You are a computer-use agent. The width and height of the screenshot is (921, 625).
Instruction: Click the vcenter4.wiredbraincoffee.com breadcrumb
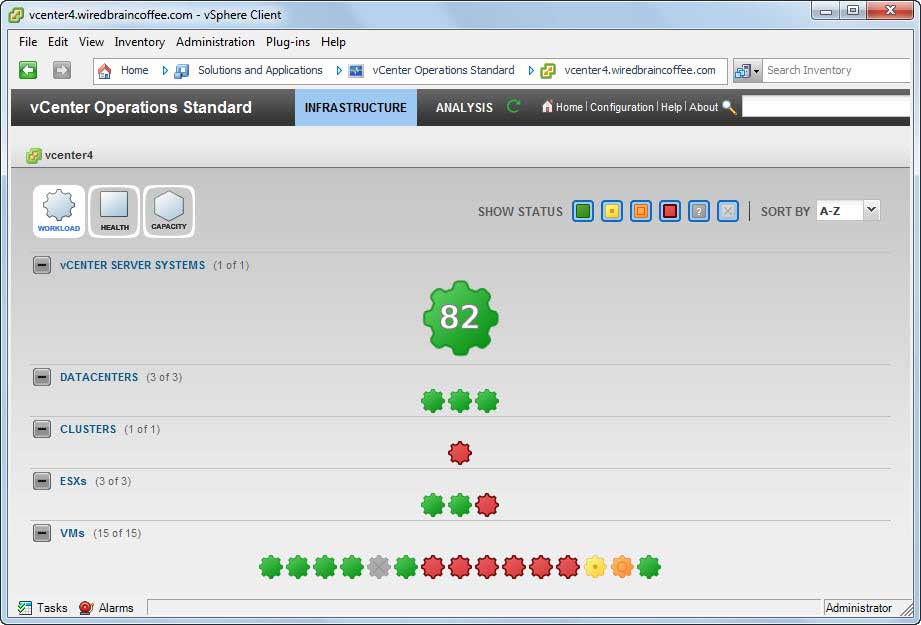[640, 70]
